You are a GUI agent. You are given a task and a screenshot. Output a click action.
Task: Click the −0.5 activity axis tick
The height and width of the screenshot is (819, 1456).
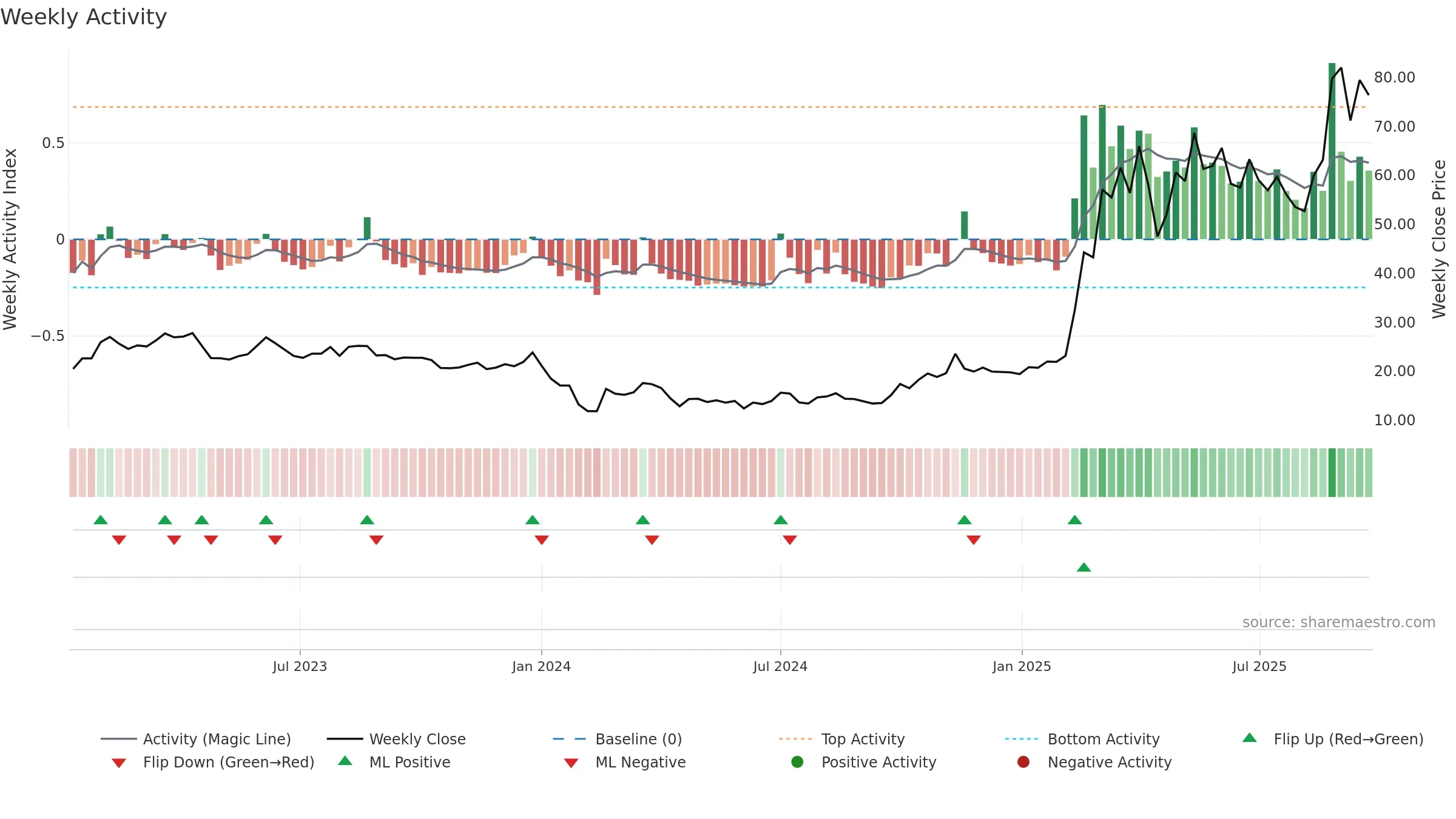[48, 335]
